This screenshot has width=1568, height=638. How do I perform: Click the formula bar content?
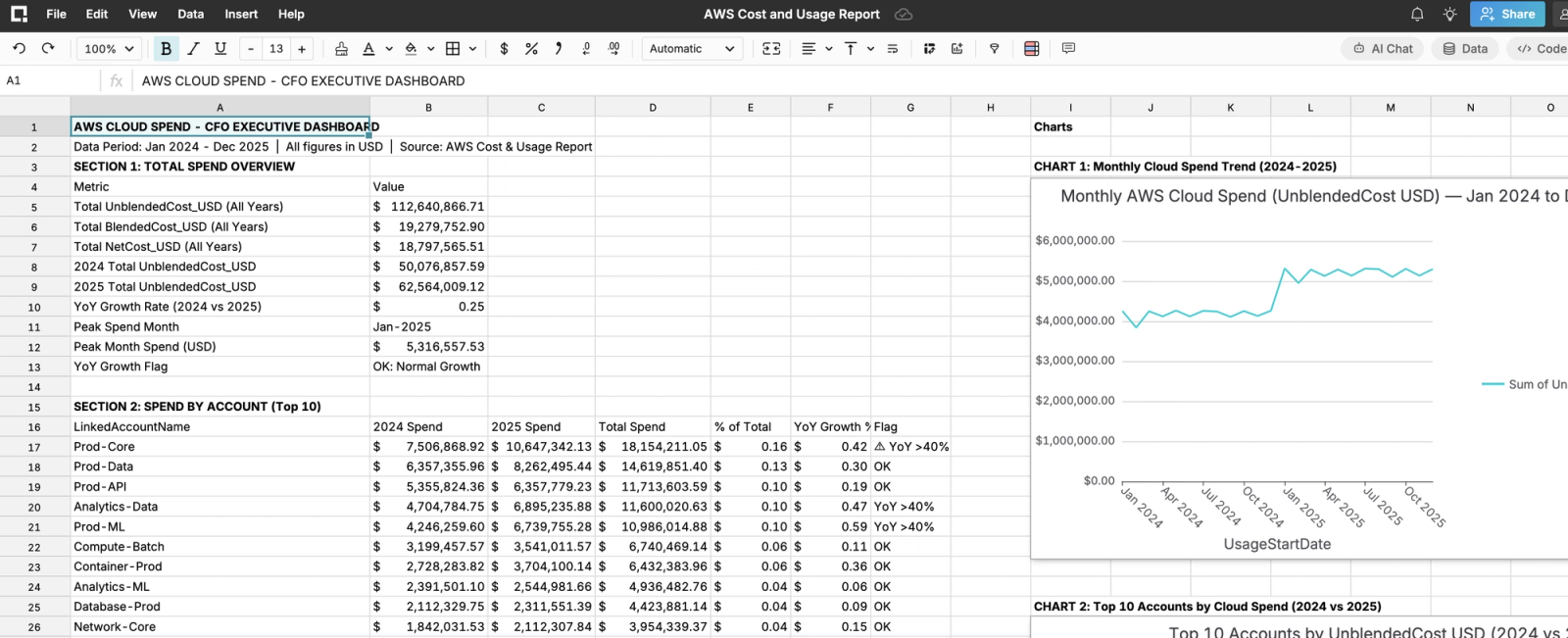303,80
